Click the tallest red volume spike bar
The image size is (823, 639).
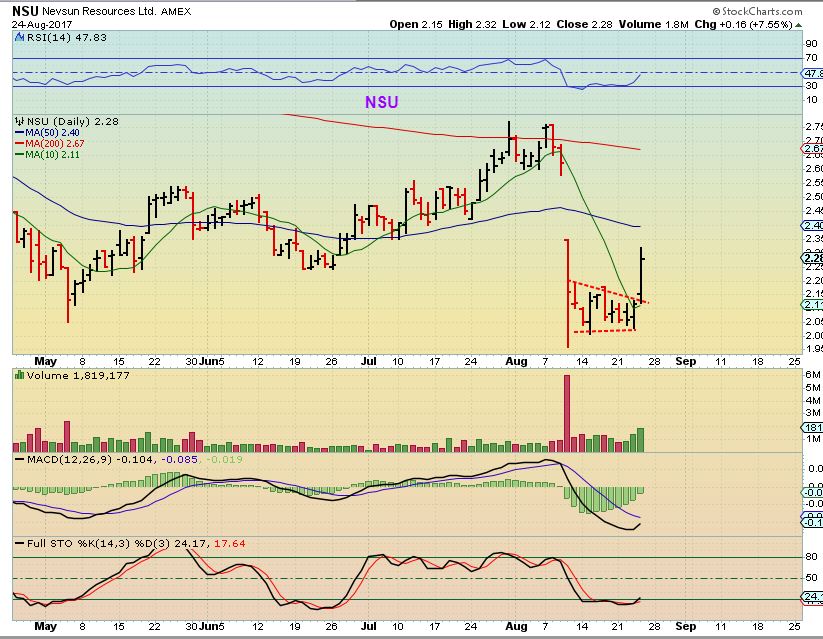point(567,413)
